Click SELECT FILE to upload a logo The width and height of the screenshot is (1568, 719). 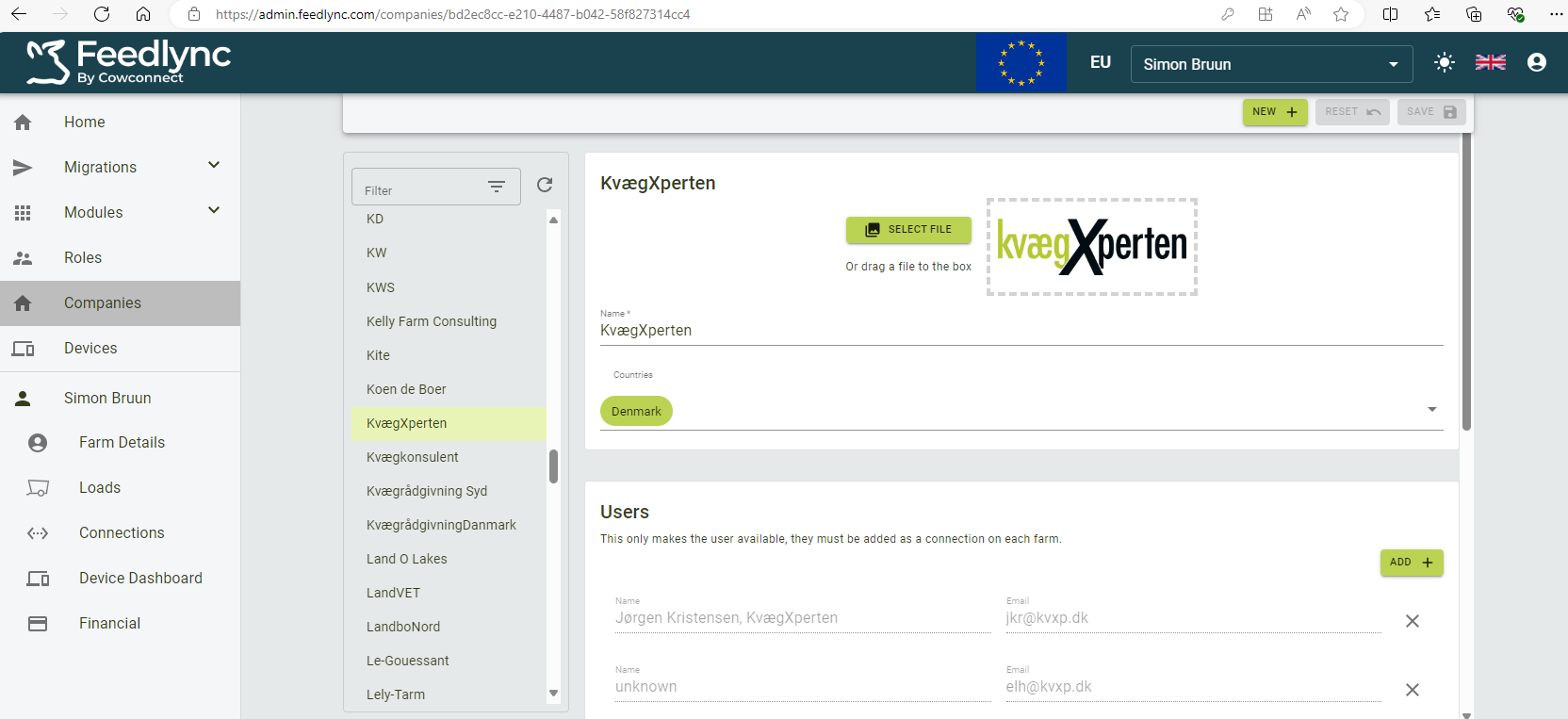[908, 230]
